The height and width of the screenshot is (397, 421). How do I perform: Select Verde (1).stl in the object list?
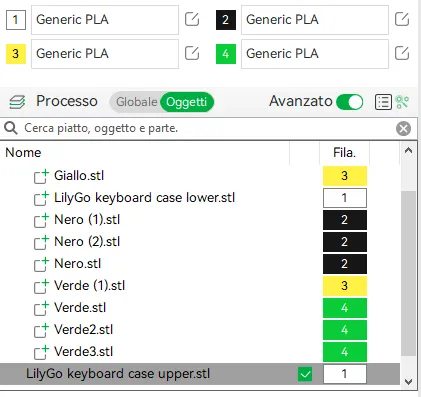[x=89, y=286]
